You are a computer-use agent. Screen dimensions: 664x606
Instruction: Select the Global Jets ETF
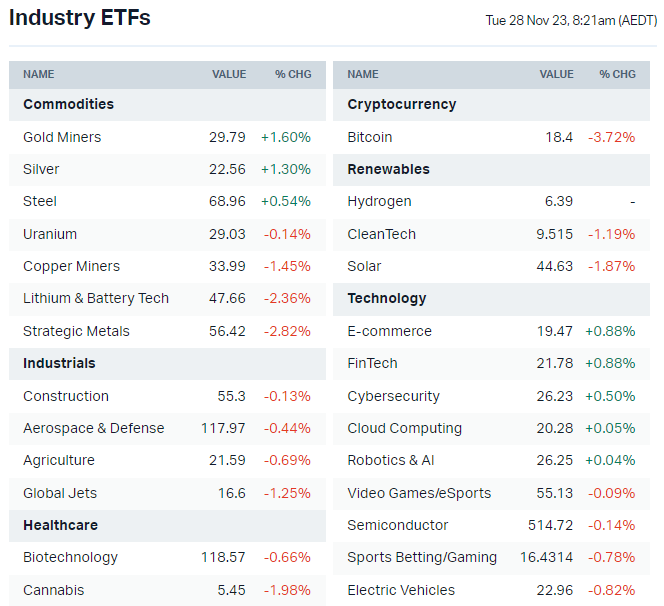coord(59,493)
